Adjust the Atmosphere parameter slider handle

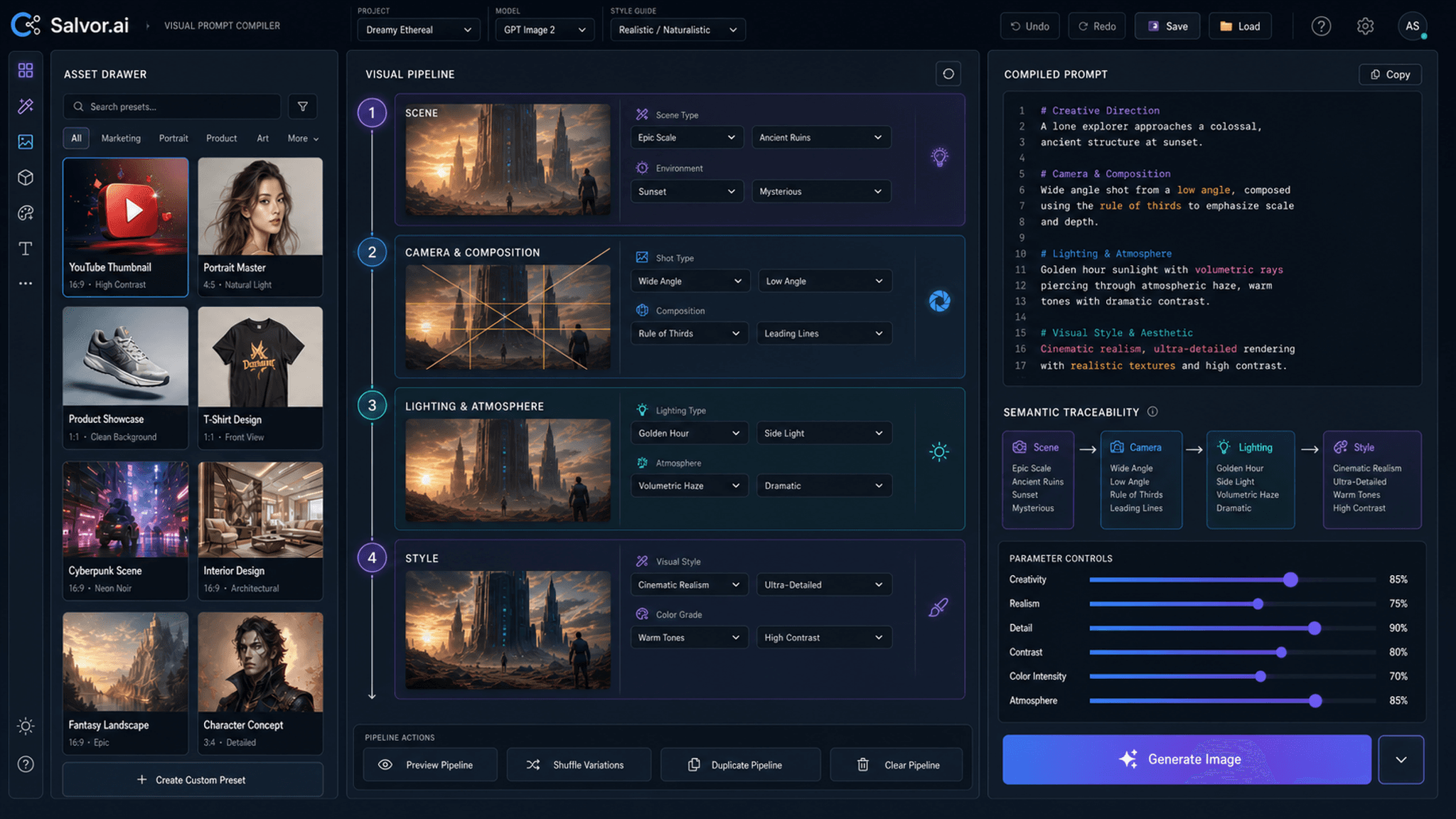tap(1315, 700)
